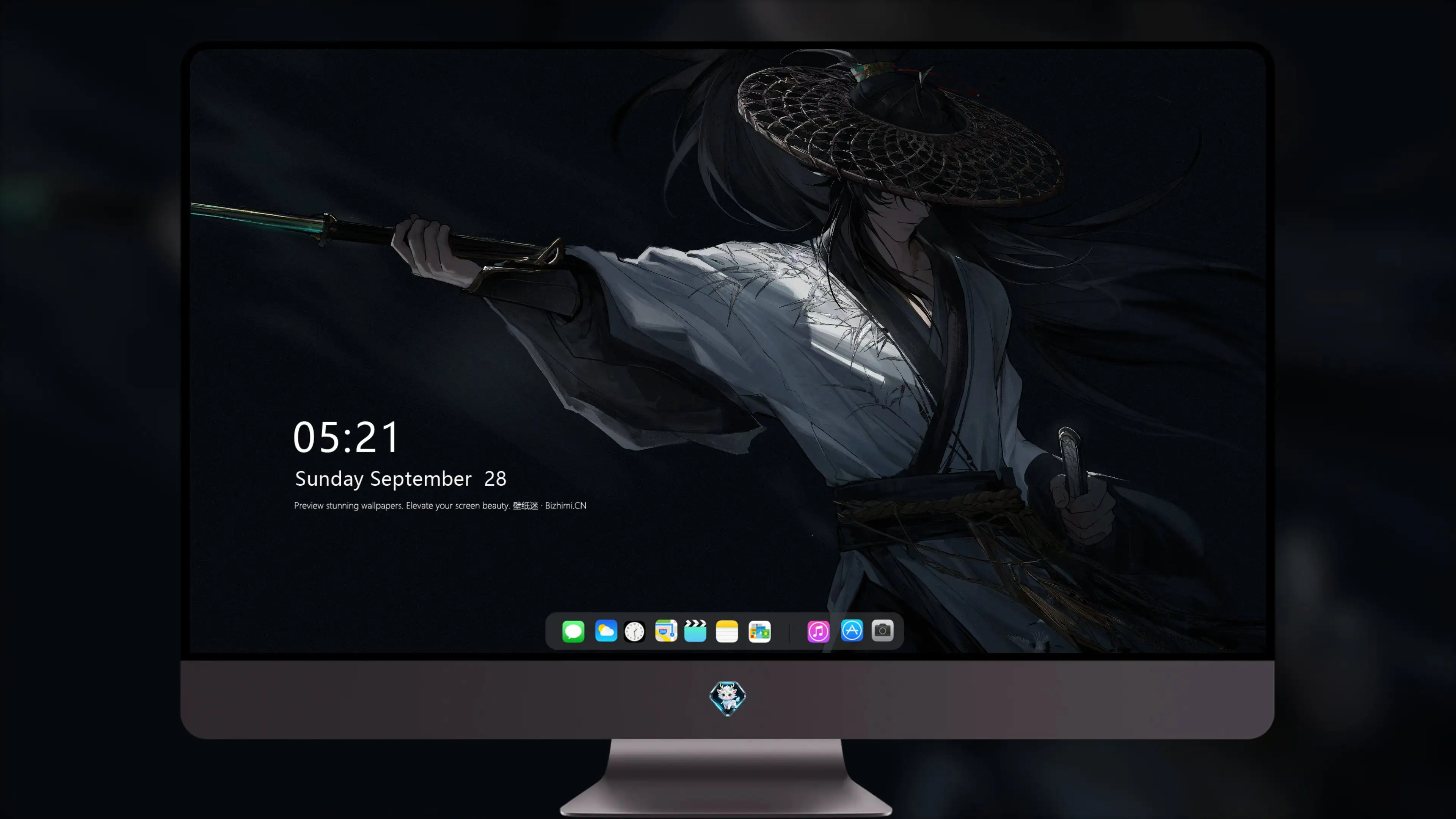1456x819 pixels.
Task: Open the Maps app in the dock
Action: click(x=666, y=631)
